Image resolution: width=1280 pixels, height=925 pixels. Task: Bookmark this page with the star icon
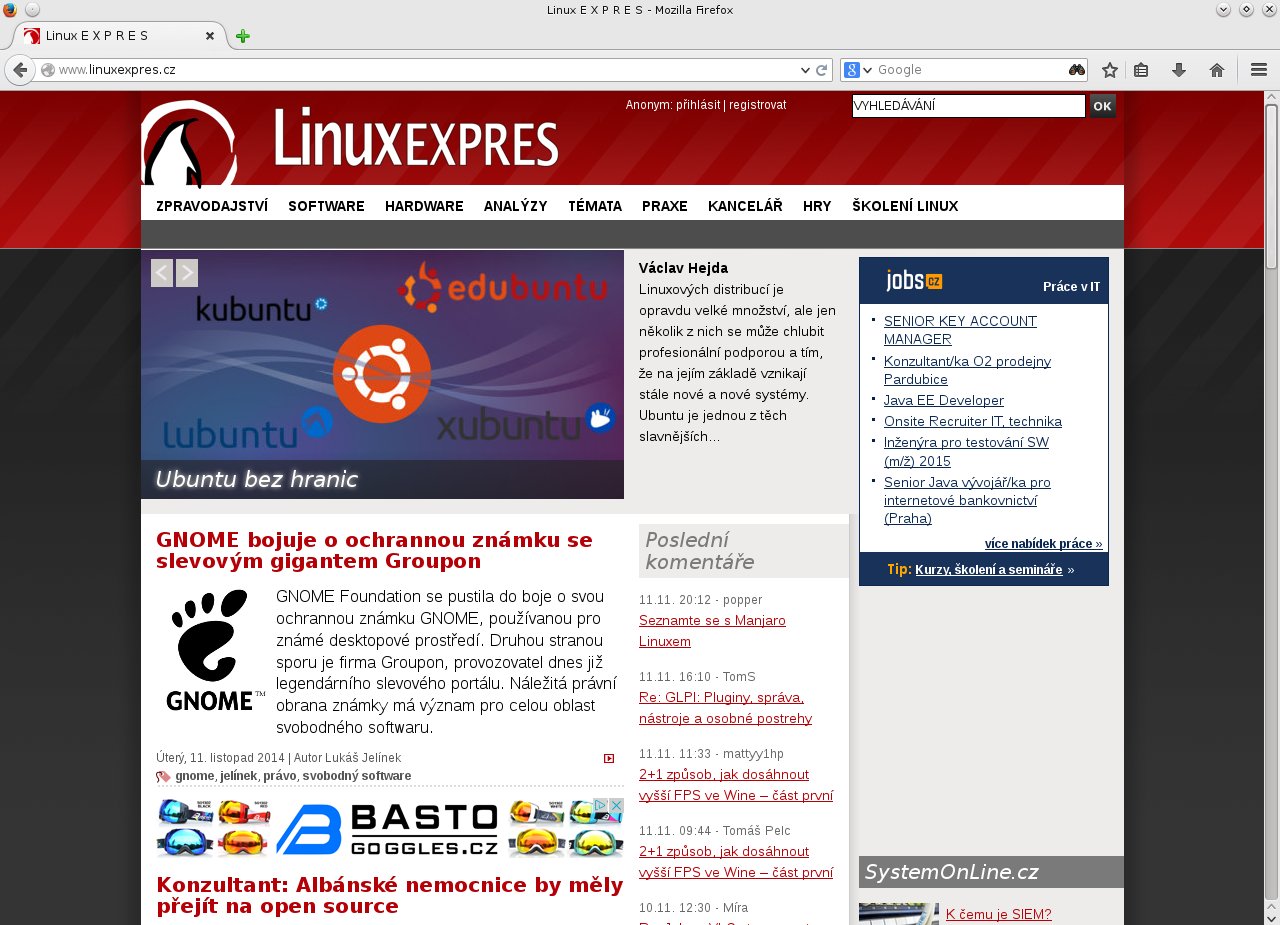[x=1109, y=70]
